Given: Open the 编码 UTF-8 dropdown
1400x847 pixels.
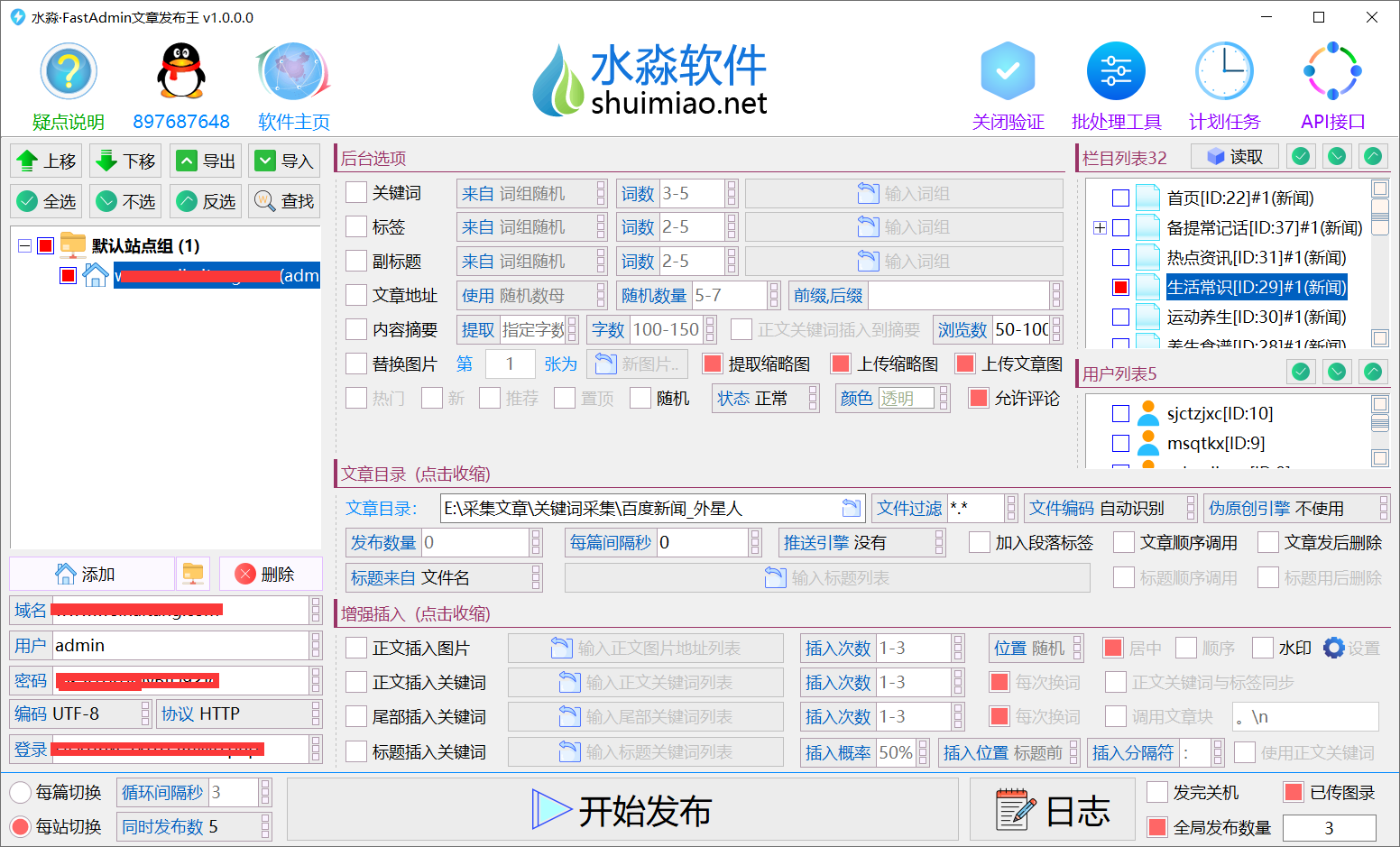Looking at the screenshot, I should [x=79, y=714].
